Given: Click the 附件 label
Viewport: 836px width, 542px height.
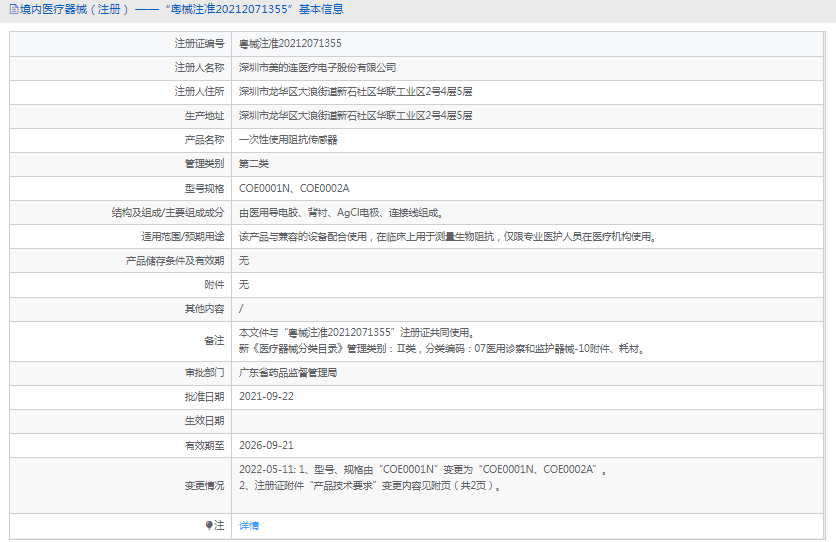Looking at the screenshot, I should coord(214,285).
